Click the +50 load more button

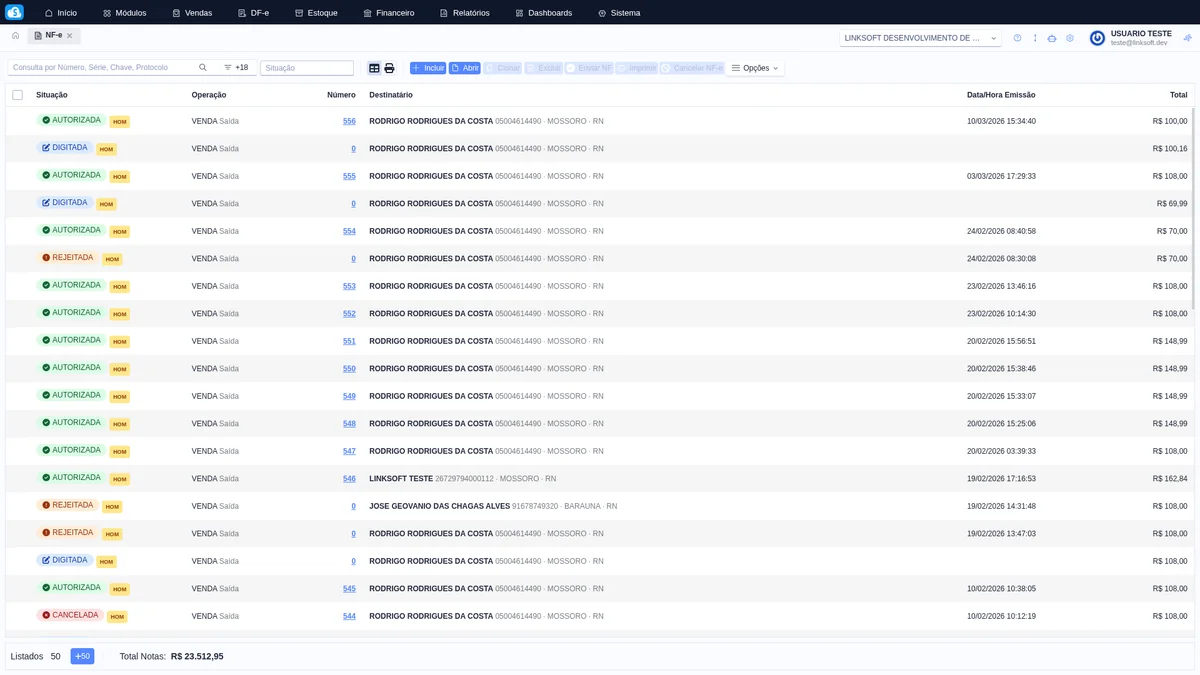point(82,657)
